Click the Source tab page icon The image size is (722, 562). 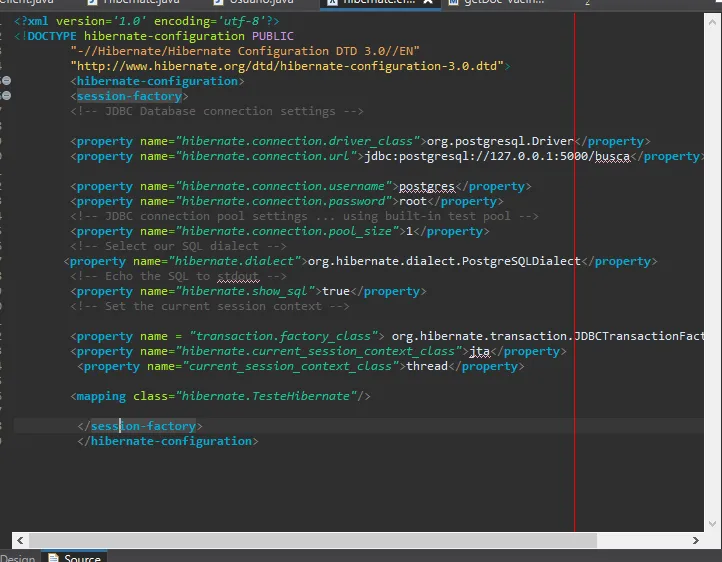54,557
